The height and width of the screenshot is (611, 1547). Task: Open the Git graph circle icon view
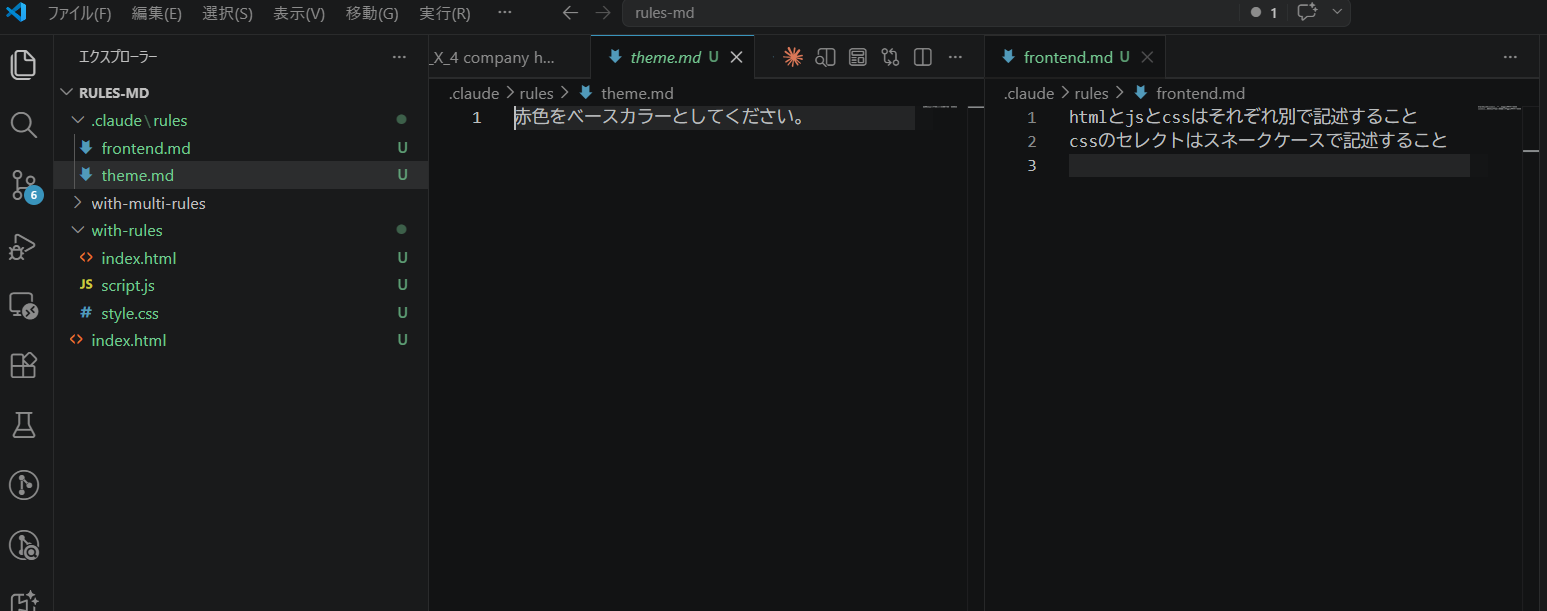tap(23, 486)
